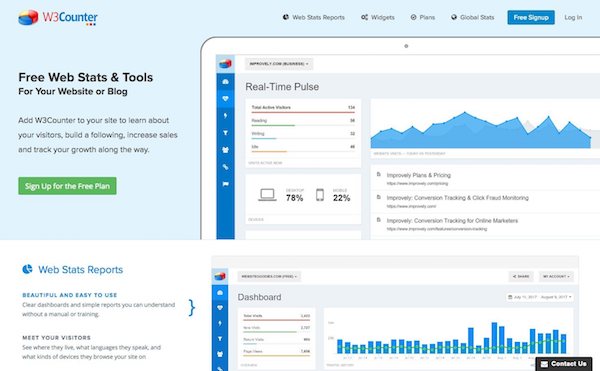600x371 pixels.
Task: Click Sign Up for the Free Plan
Action: click(67, 186)
